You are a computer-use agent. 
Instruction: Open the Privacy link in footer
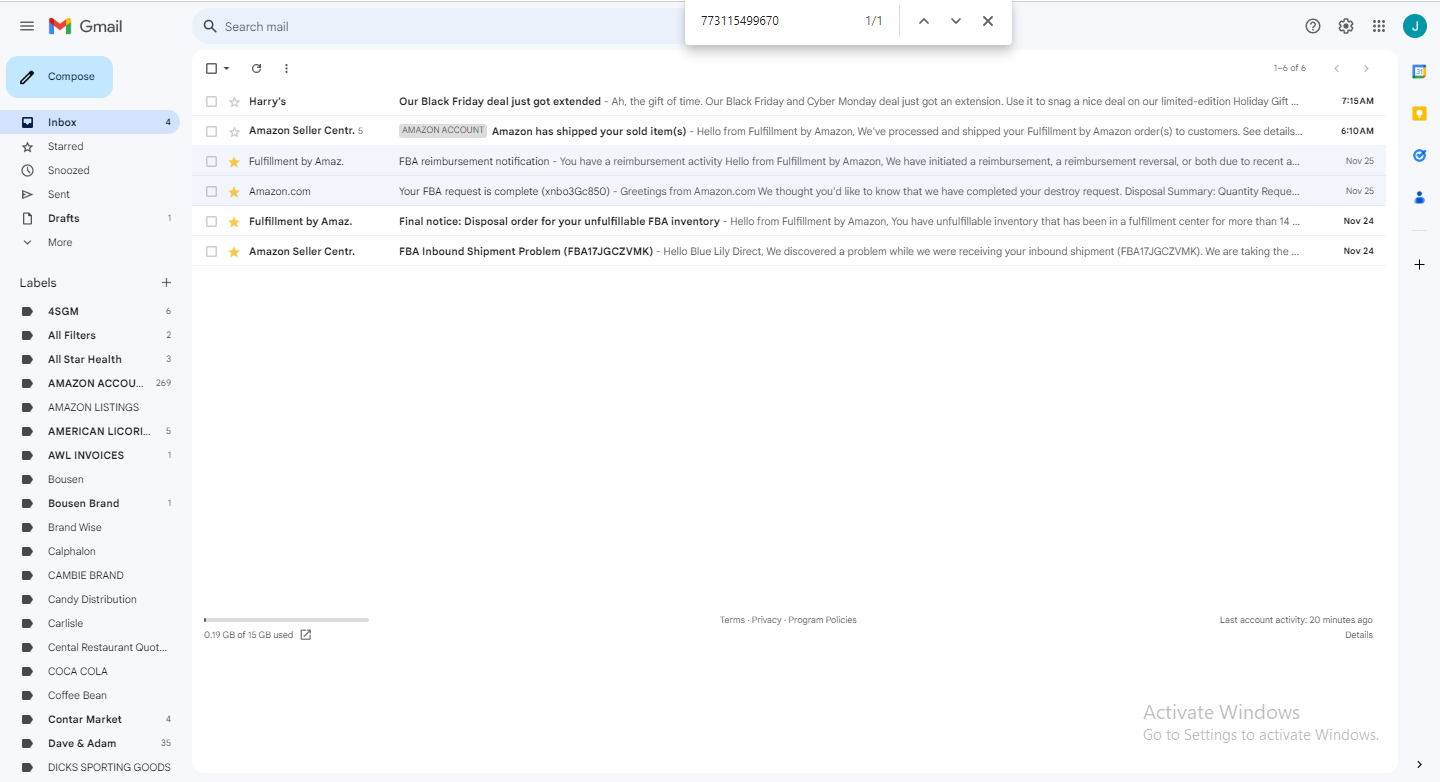[x=766, y=620]
